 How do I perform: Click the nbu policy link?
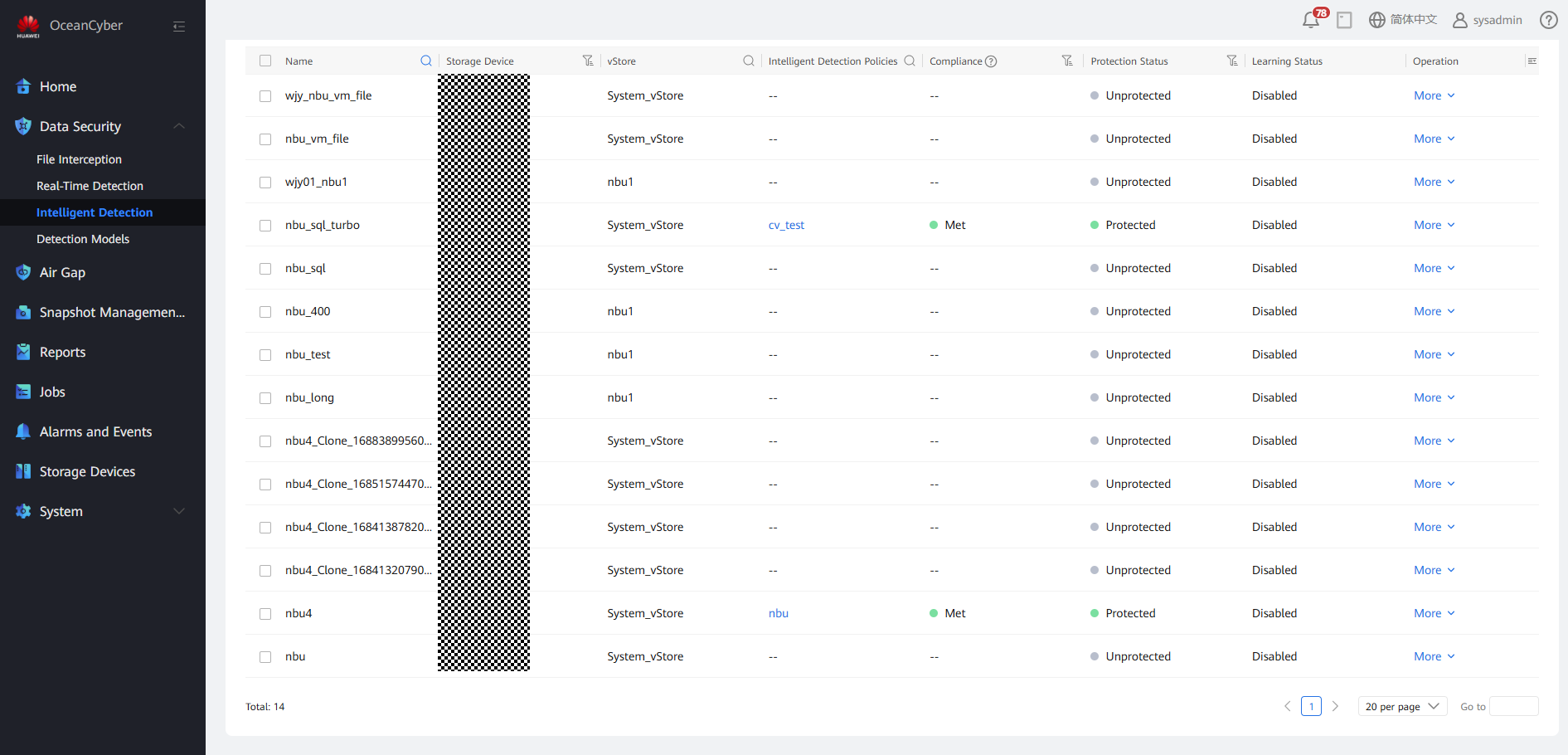778,613
